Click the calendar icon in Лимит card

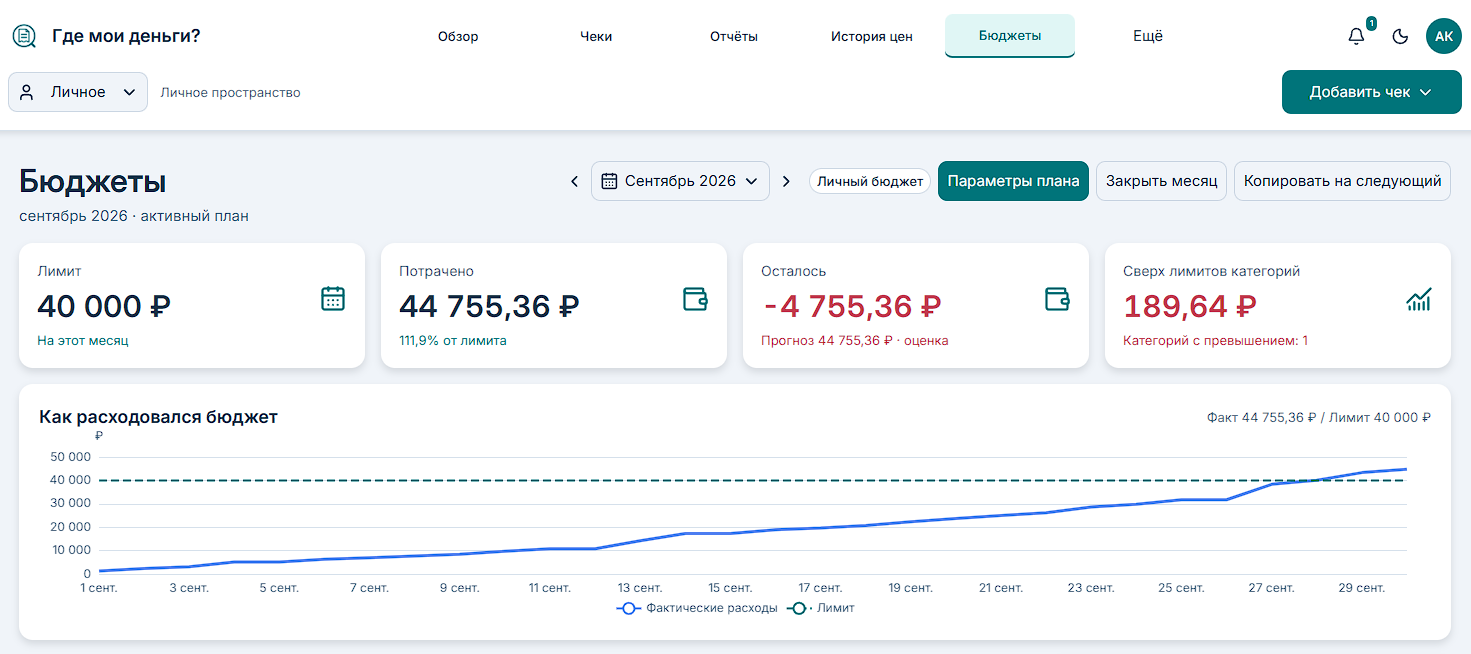[x=333, y=298]
